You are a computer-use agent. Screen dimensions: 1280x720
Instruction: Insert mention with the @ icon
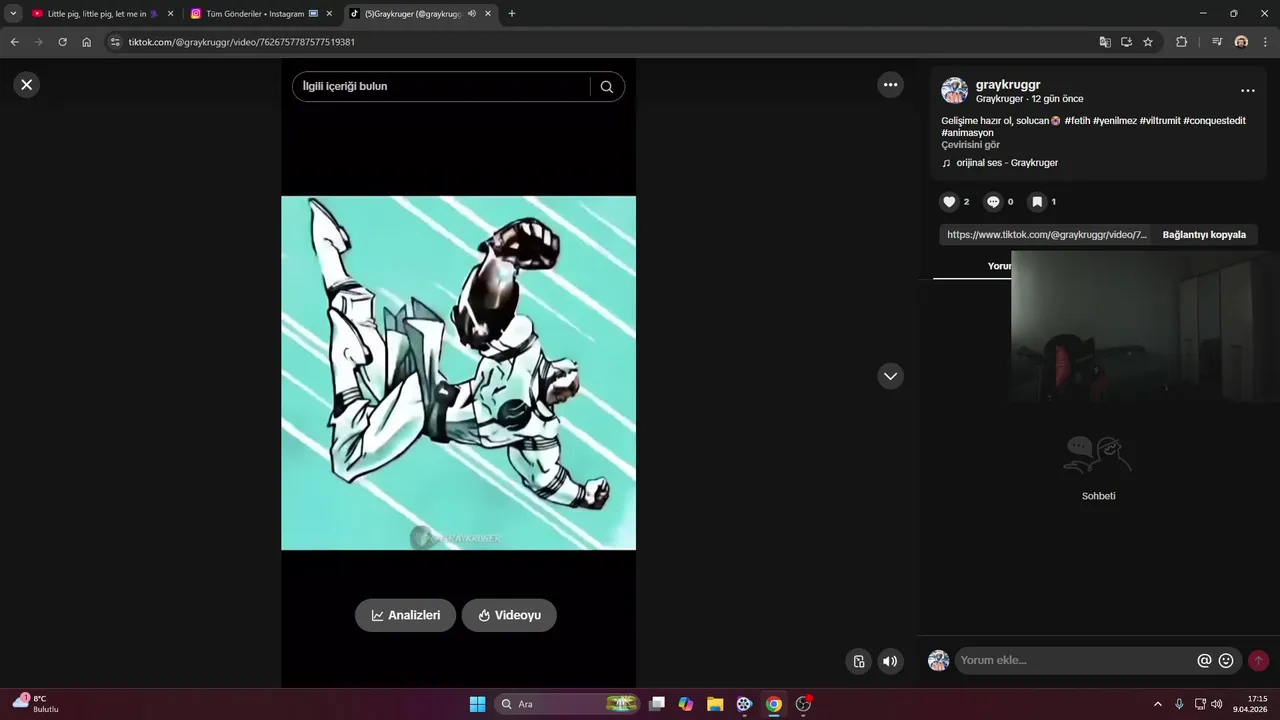click(1204, 660)
